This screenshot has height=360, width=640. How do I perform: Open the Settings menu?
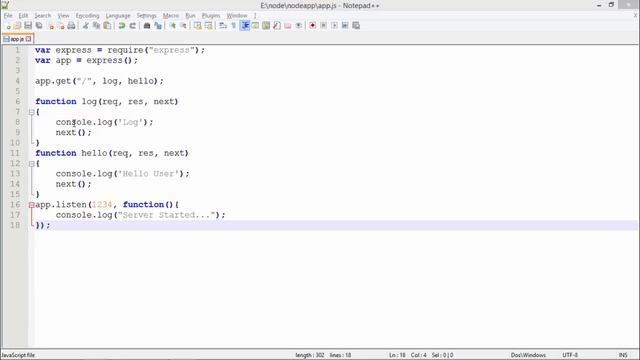(146, 16)
